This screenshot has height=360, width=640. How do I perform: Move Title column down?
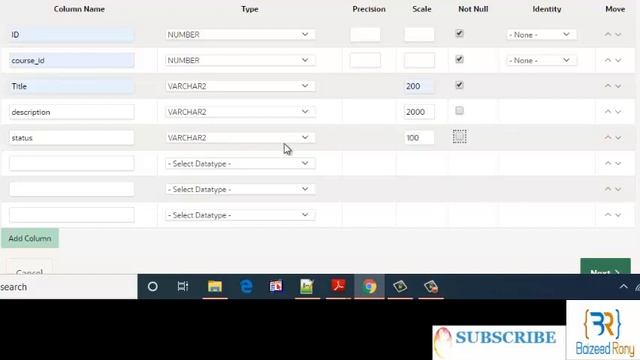[618, 86]
